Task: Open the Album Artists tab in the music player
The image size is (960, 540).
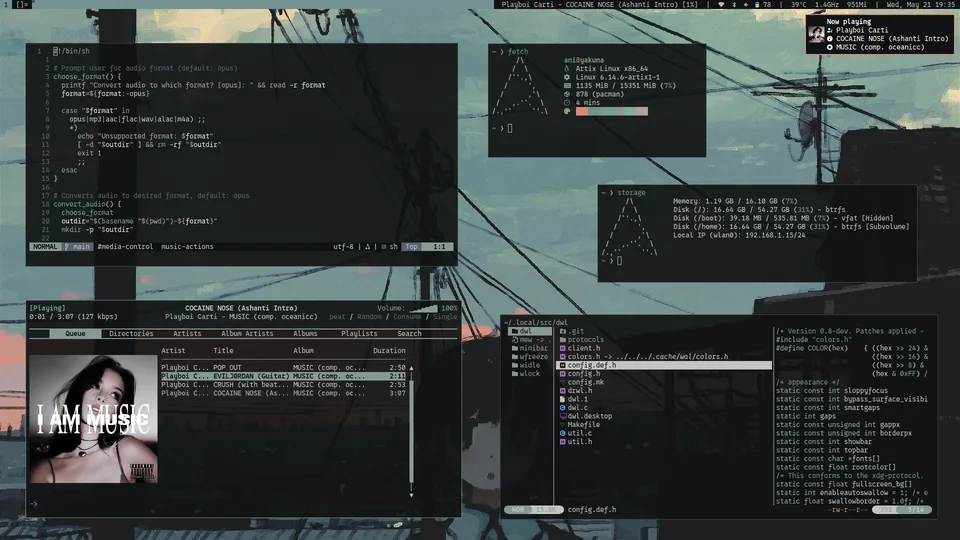Action: click(247, 334)
